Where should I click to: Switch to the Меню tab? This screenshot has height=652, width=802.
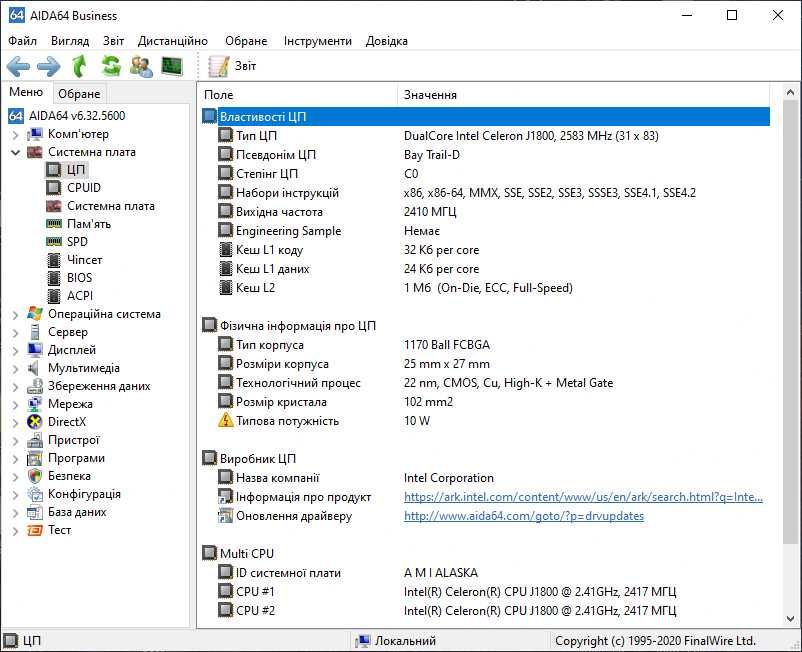[26, 92]
